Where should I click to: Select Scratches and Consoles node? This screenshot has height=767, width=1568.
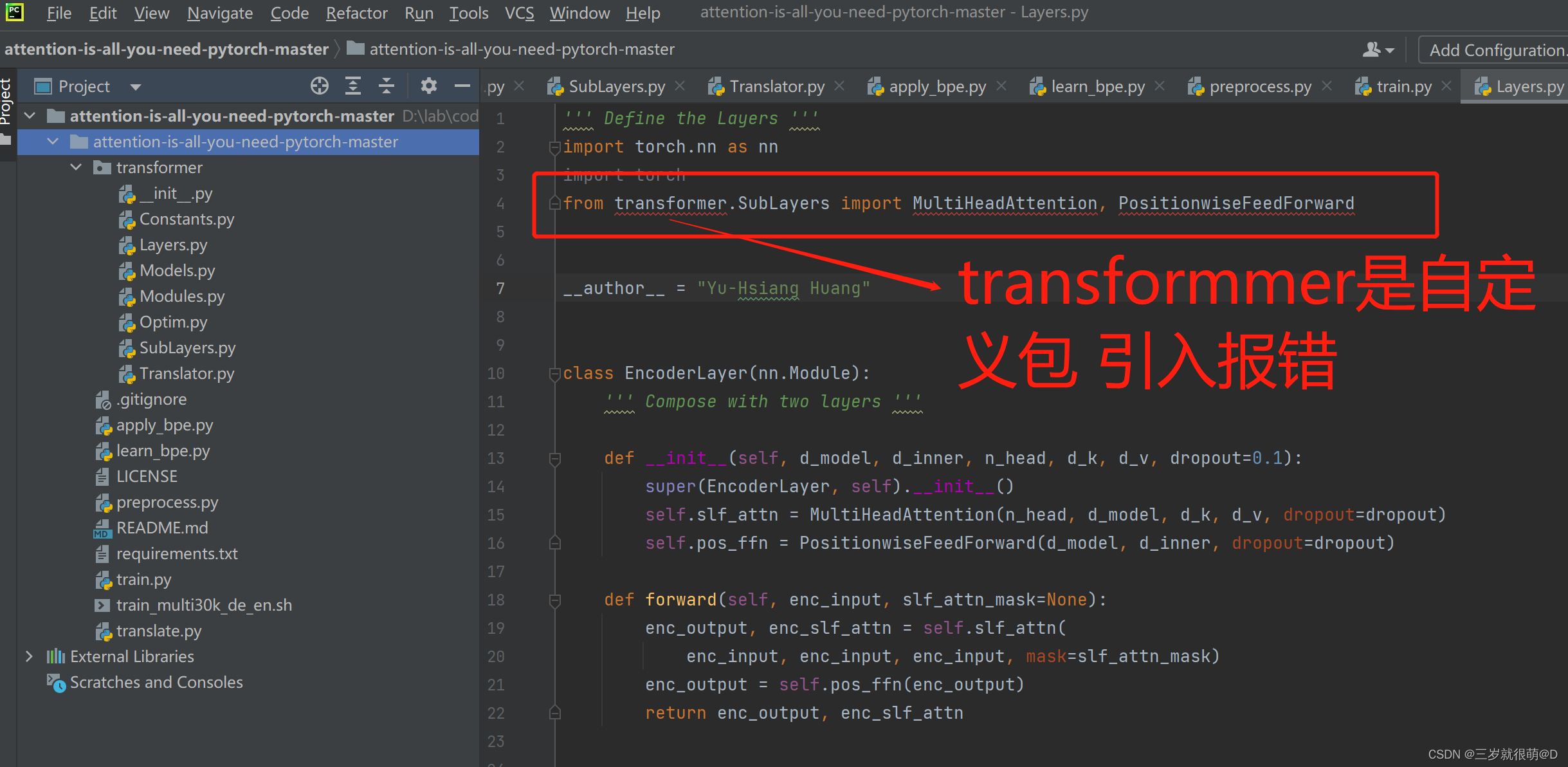[145, 682]
